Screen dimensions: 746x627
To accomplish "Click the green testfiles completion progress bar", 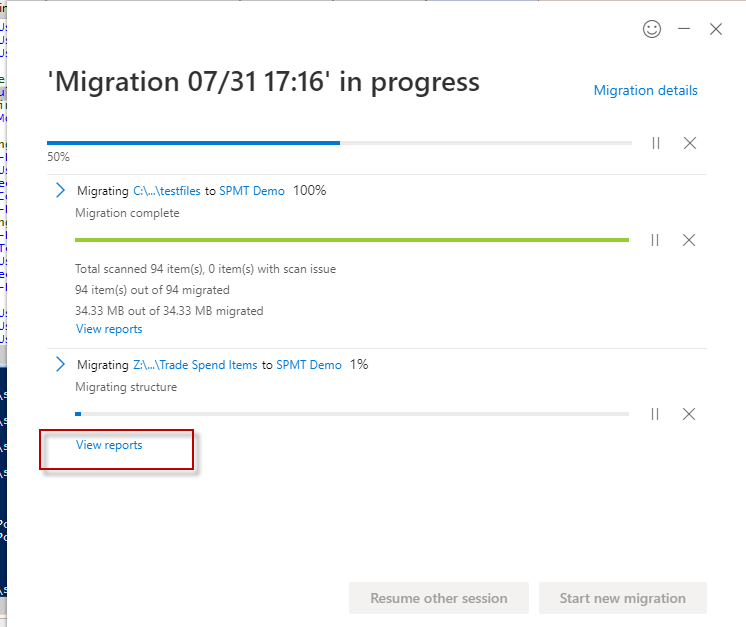I will click(x=352, y=240).
